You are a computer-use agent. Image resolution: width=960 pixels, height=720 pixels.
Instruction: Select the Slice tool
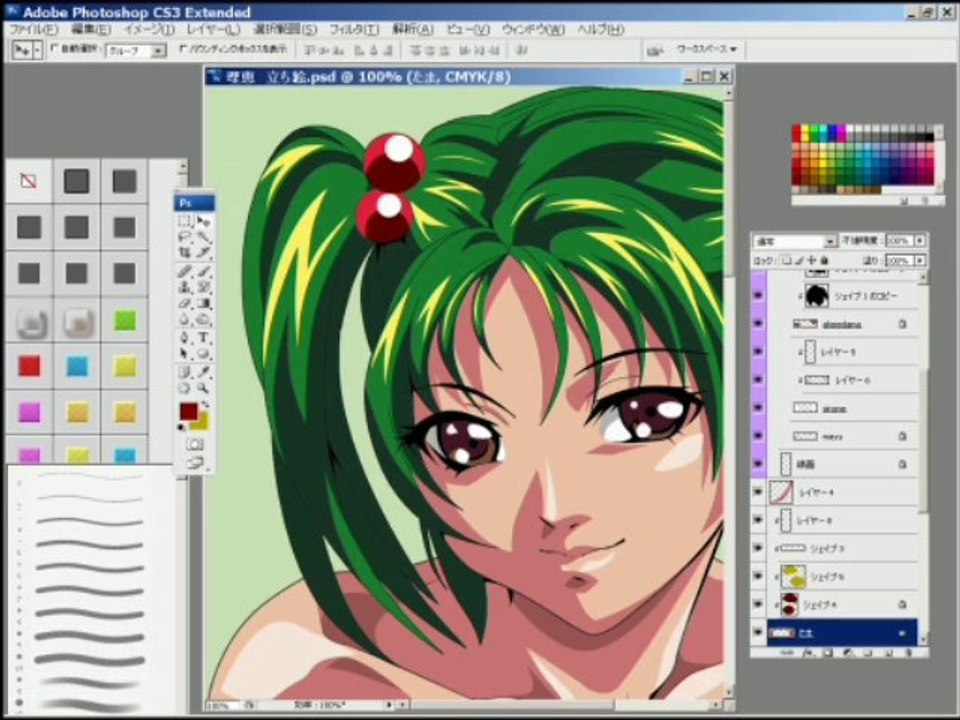coord(204,252)
